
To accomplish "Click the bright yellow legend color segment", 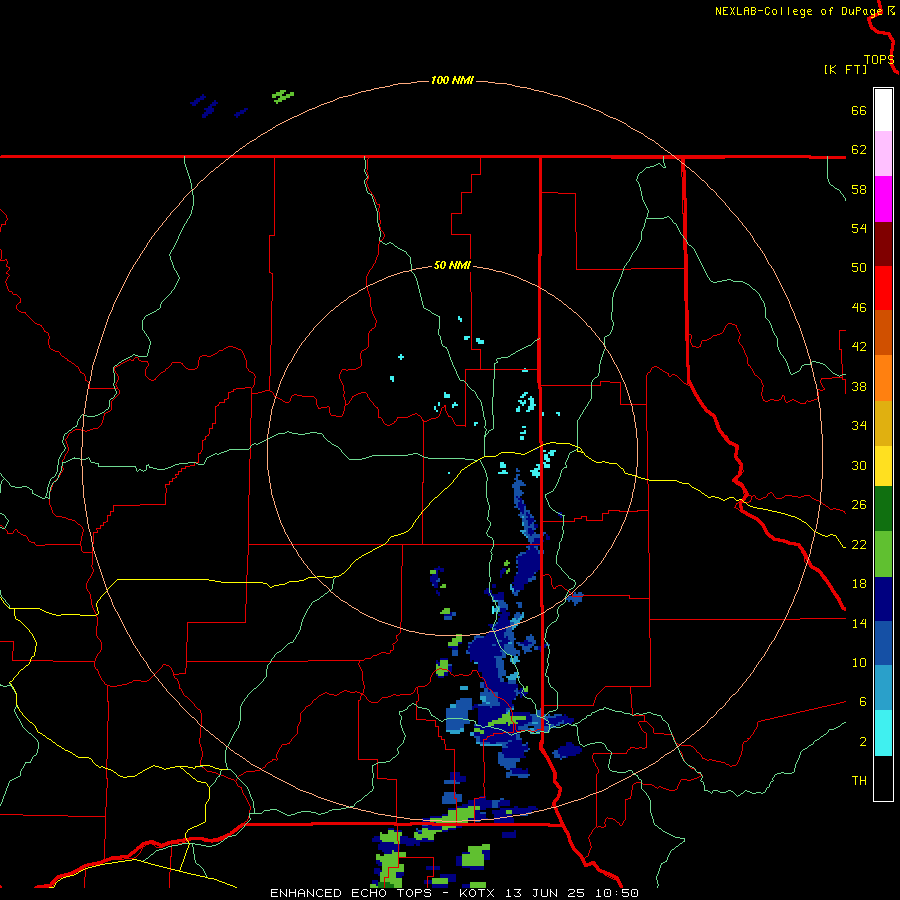I will [883, 466].
